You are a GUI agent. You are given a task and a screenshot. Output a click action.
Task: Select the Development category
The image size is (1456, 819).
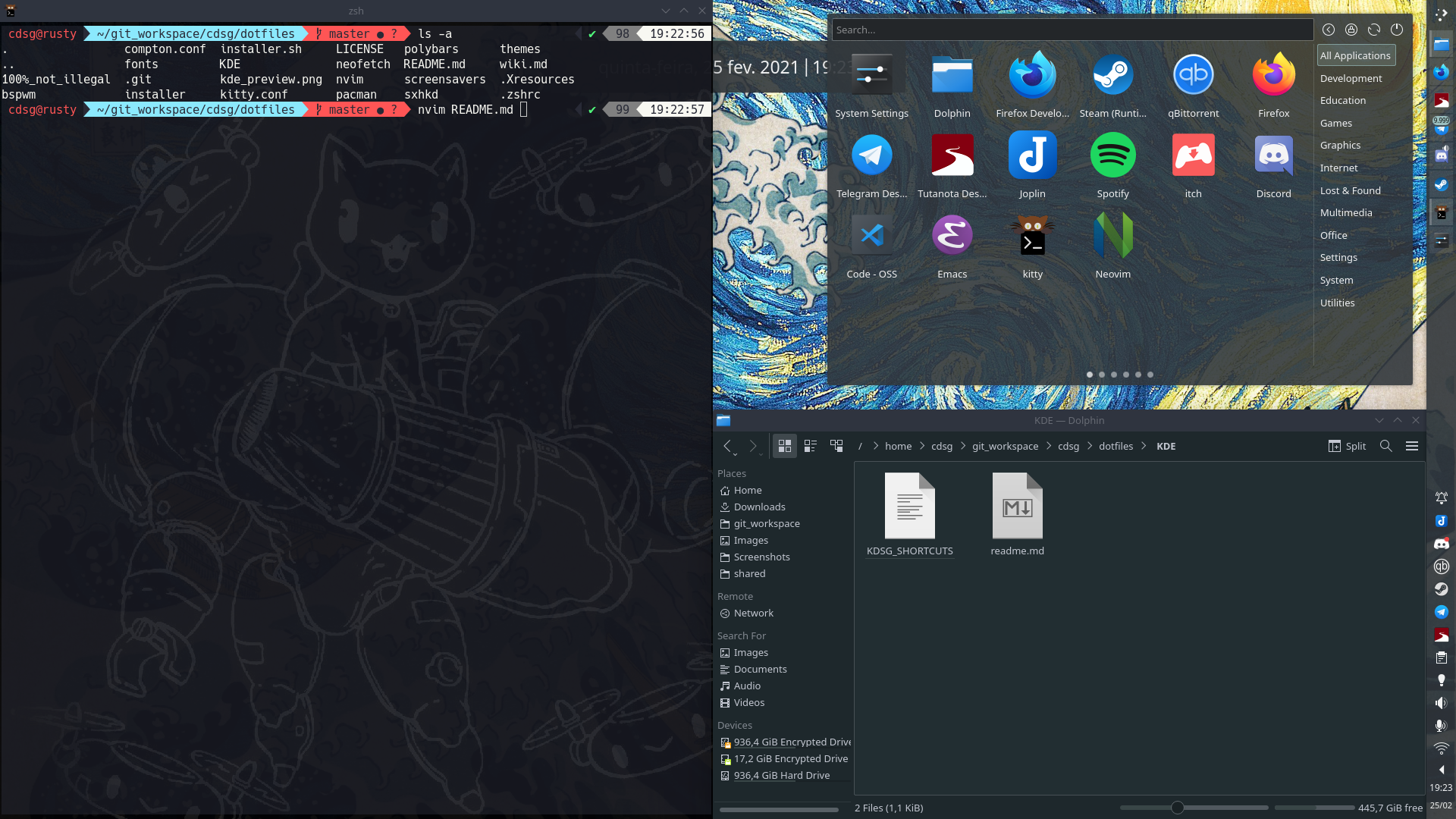click(x=1350, y=78)
